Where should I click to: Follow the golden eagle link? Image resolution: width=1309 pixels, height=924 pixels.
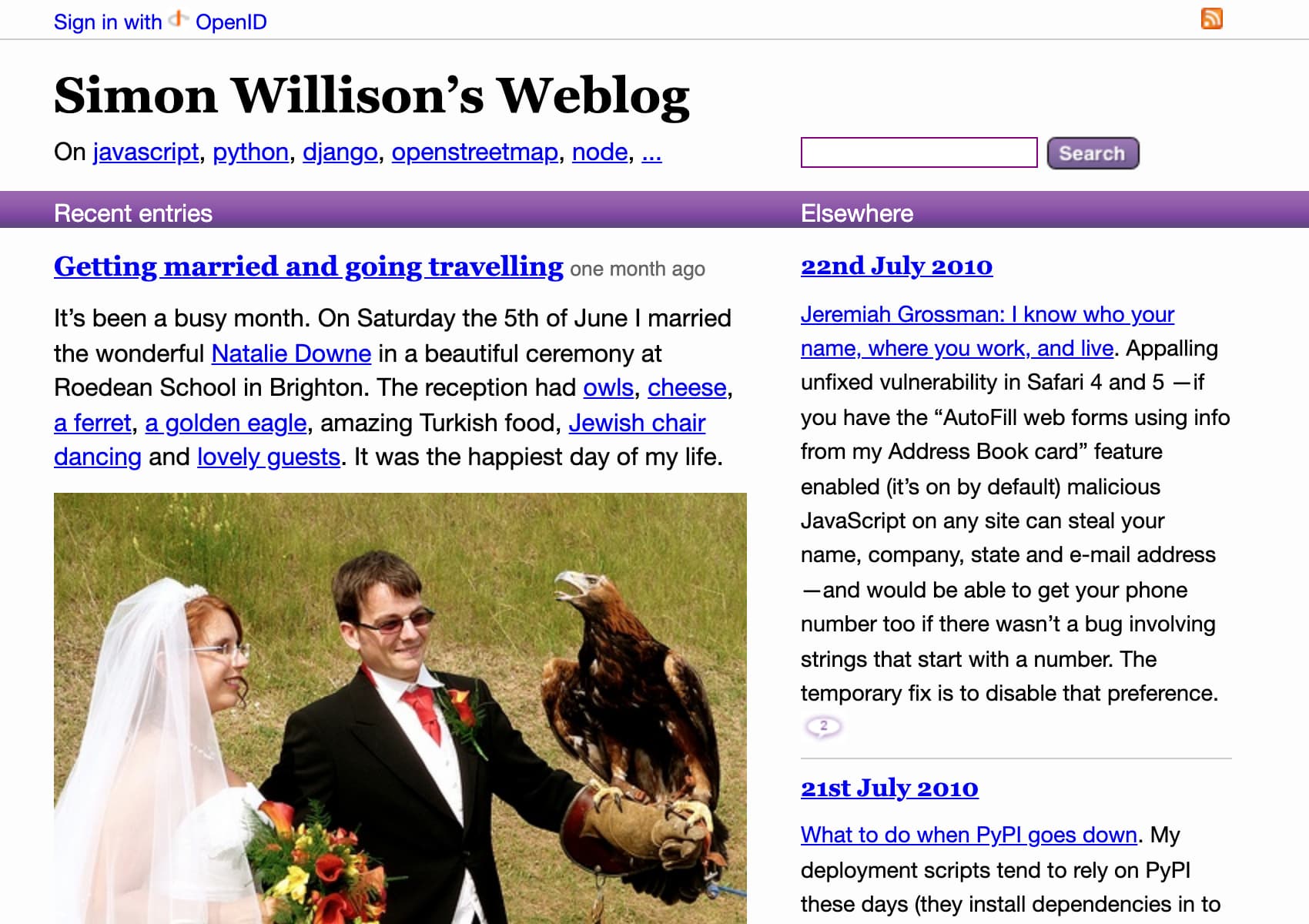(x=226, y=423)
